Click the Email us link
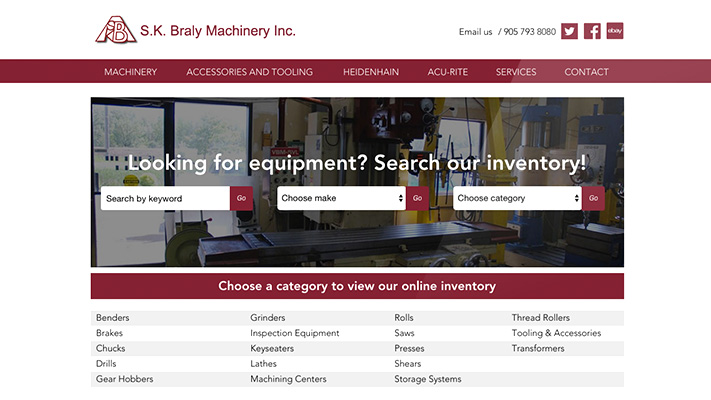 pyautogui.click(x=475, y=32)
